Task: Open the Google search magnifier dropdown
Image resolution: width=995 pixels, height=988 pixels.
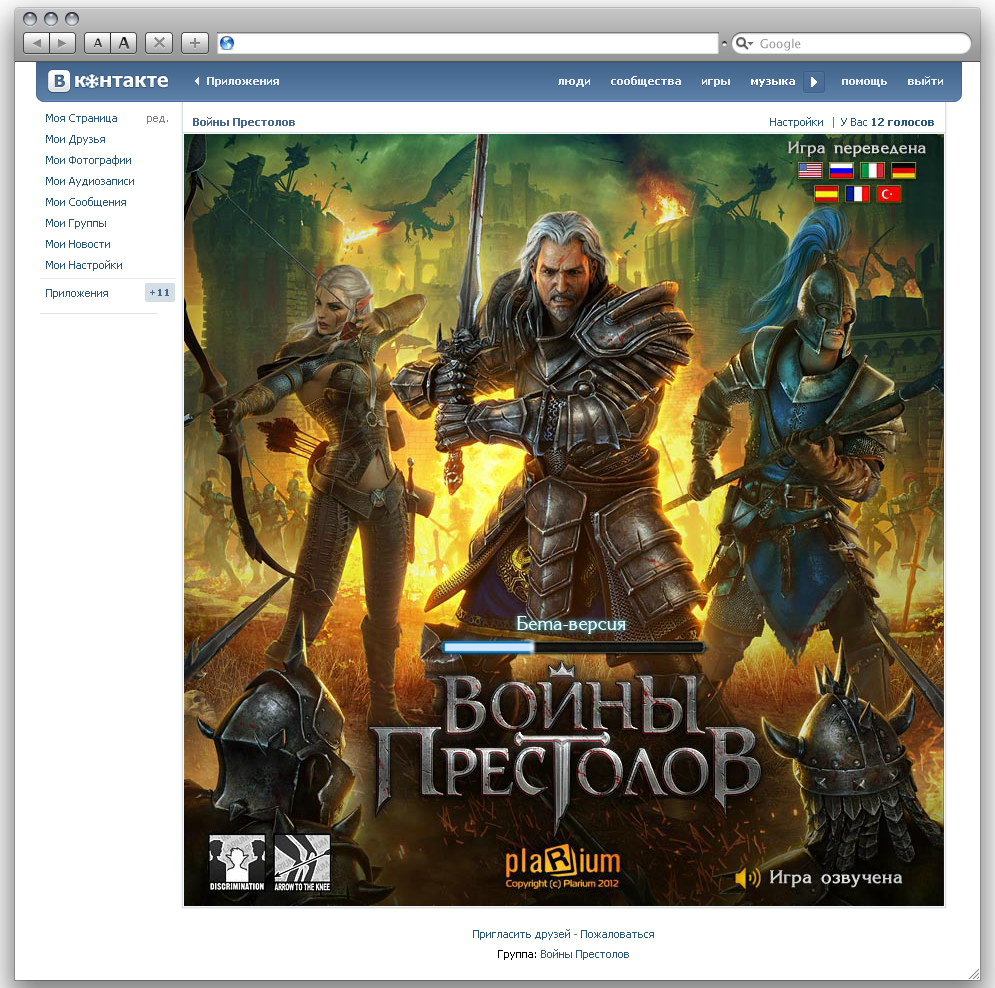Action: click(x=744, y=43)
